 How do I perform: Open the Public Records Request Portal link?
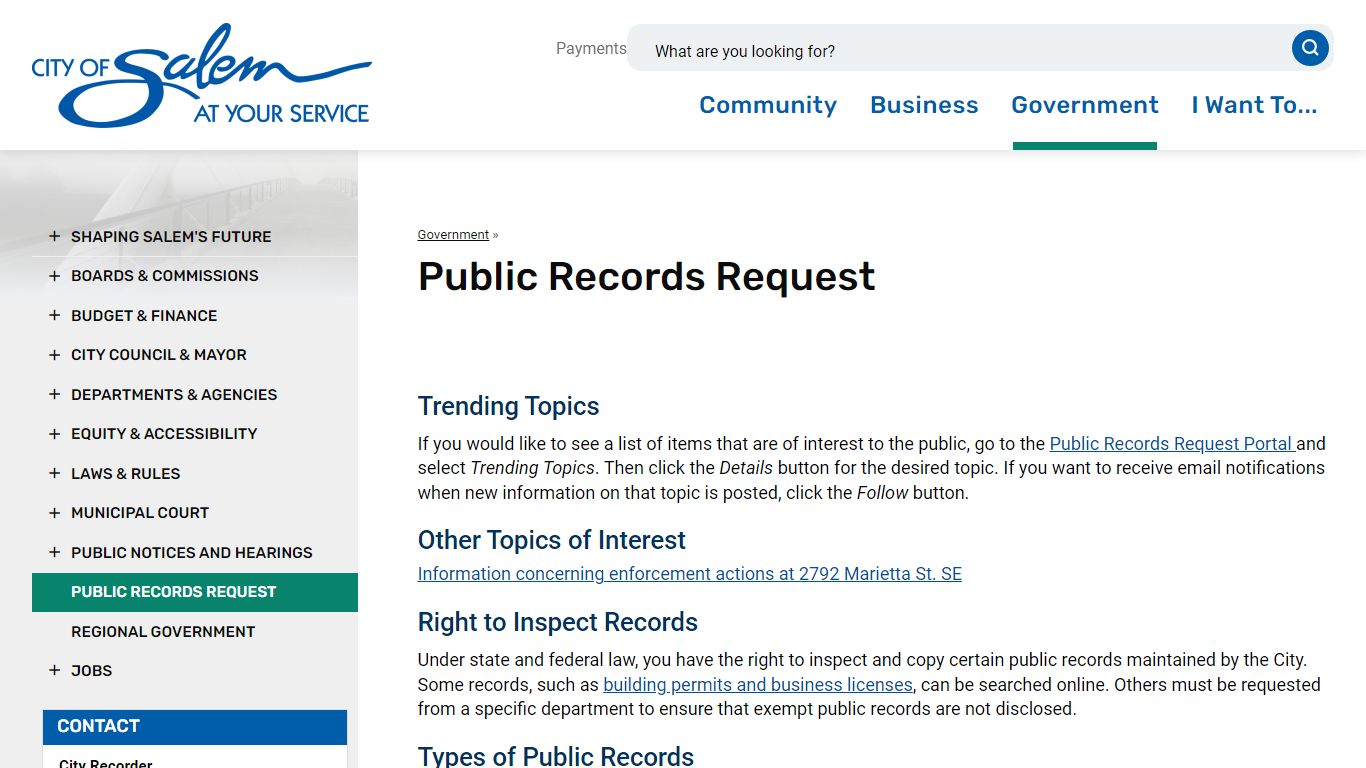[1173, 444]
